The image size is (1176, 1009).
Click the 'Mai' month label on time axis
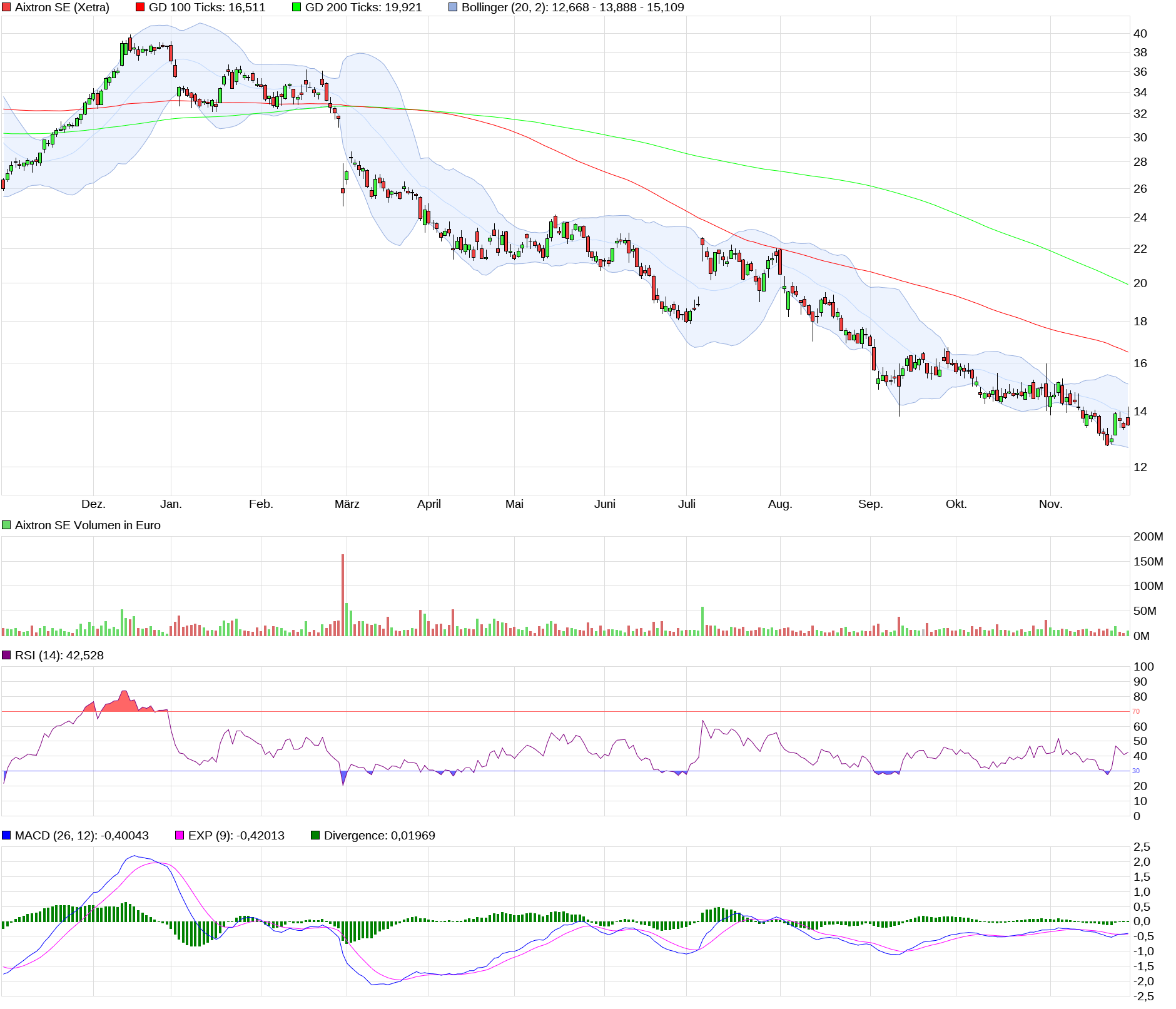(514, 504)
